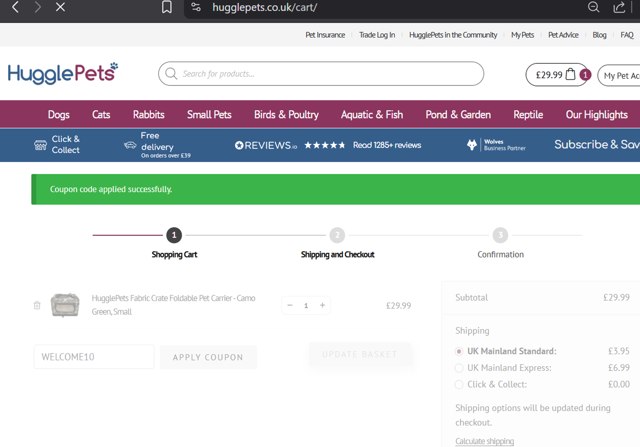Open HugglePets in the Community link
The image size is (640, 447).
coord(453,35)
